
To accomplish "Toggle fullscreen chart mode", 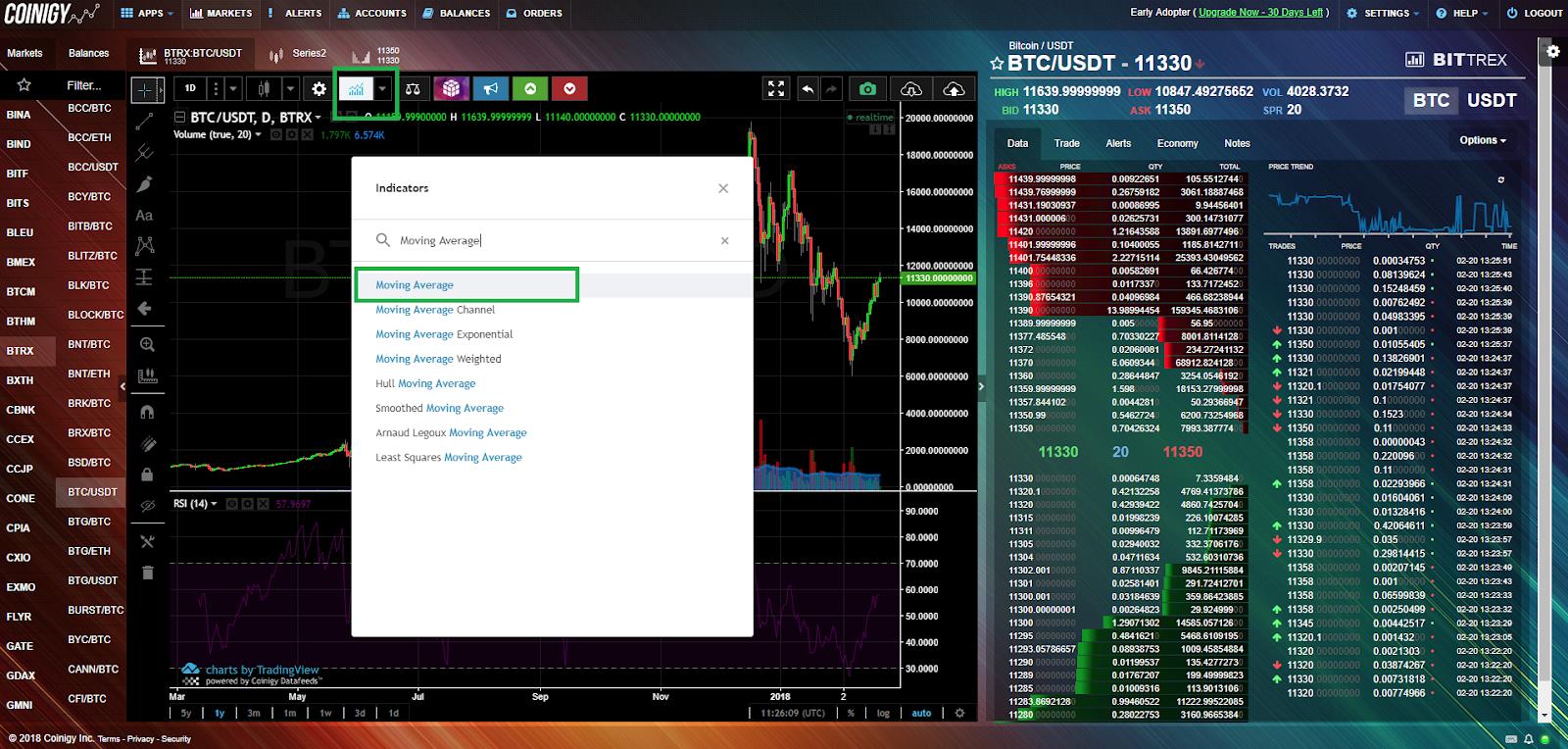I will 776,88.
